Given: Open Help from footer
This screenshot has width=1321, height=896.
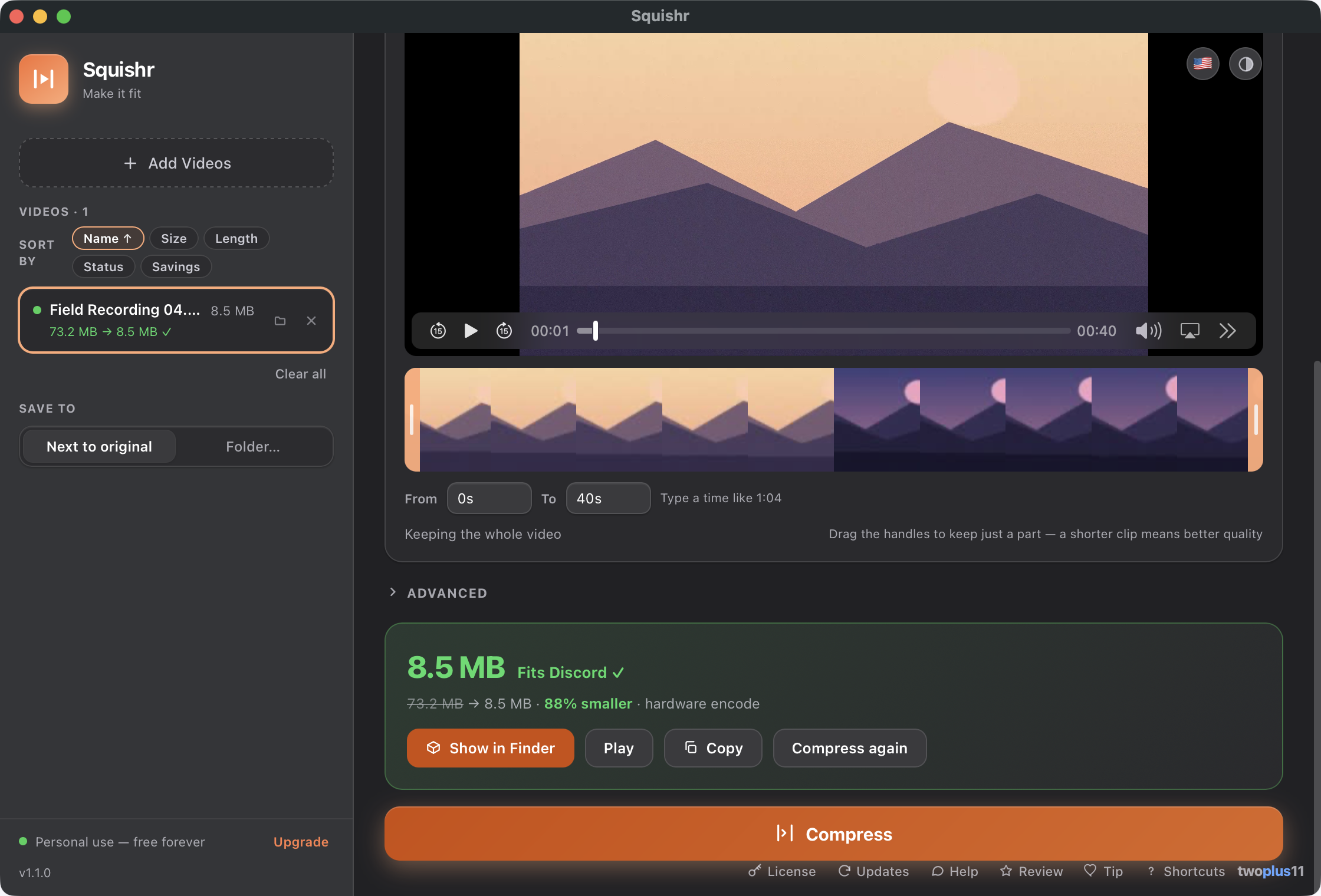Looking at the screenshot, I should (x=955, y=871).
